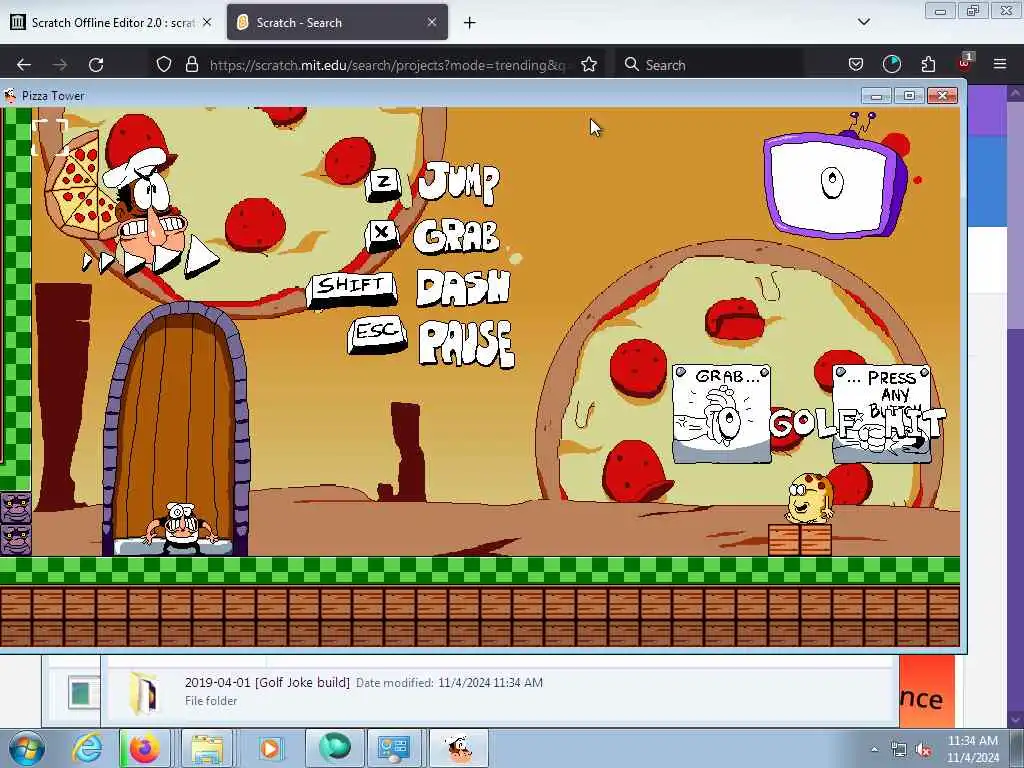
Task: Click the fullscreen bracket icon in game
Action: [x=50, y=137]
